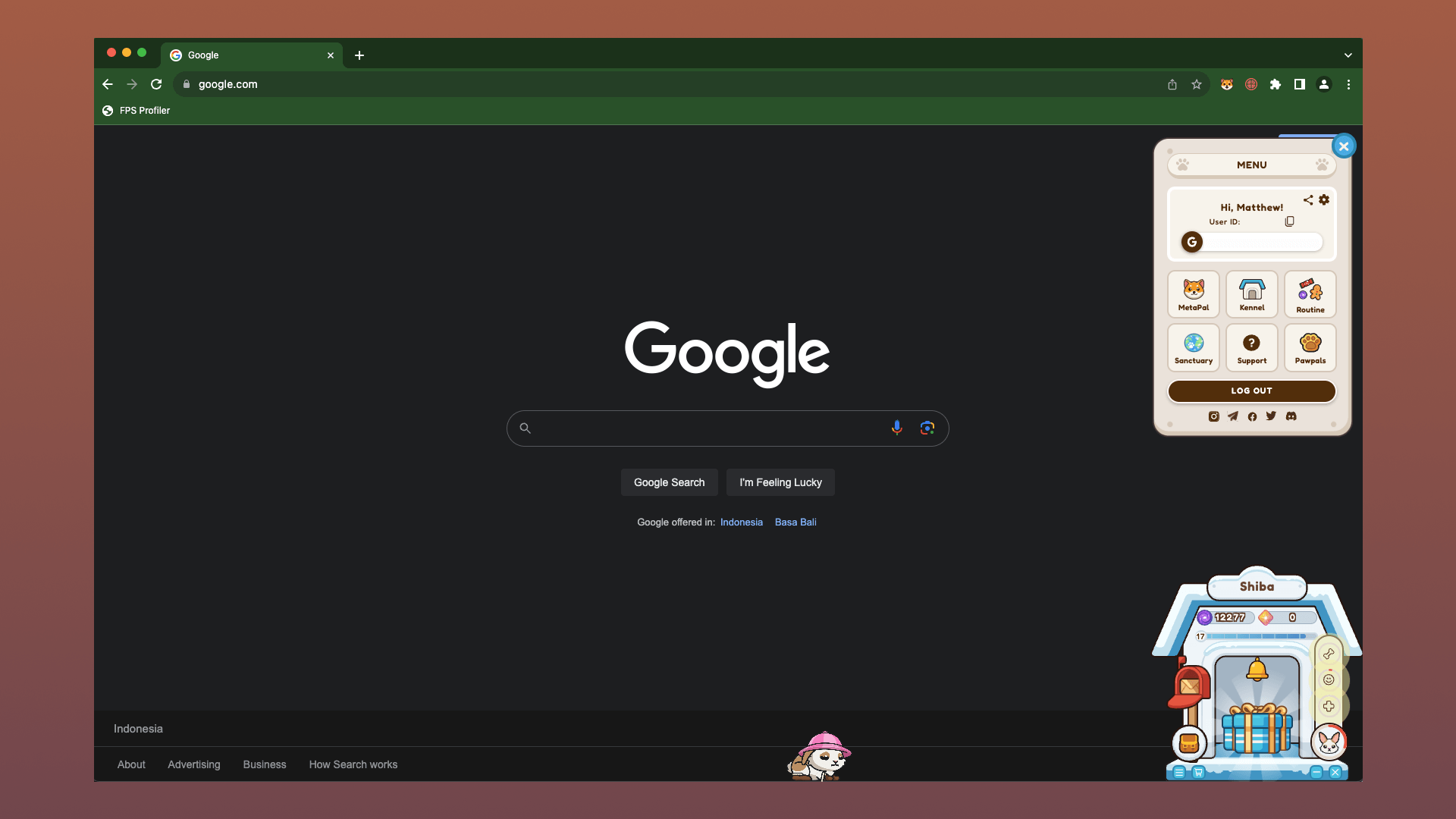Screen dimensions: 1456x819
Task: Open the Pawpals paw tile
Action: click(1310, 348)
